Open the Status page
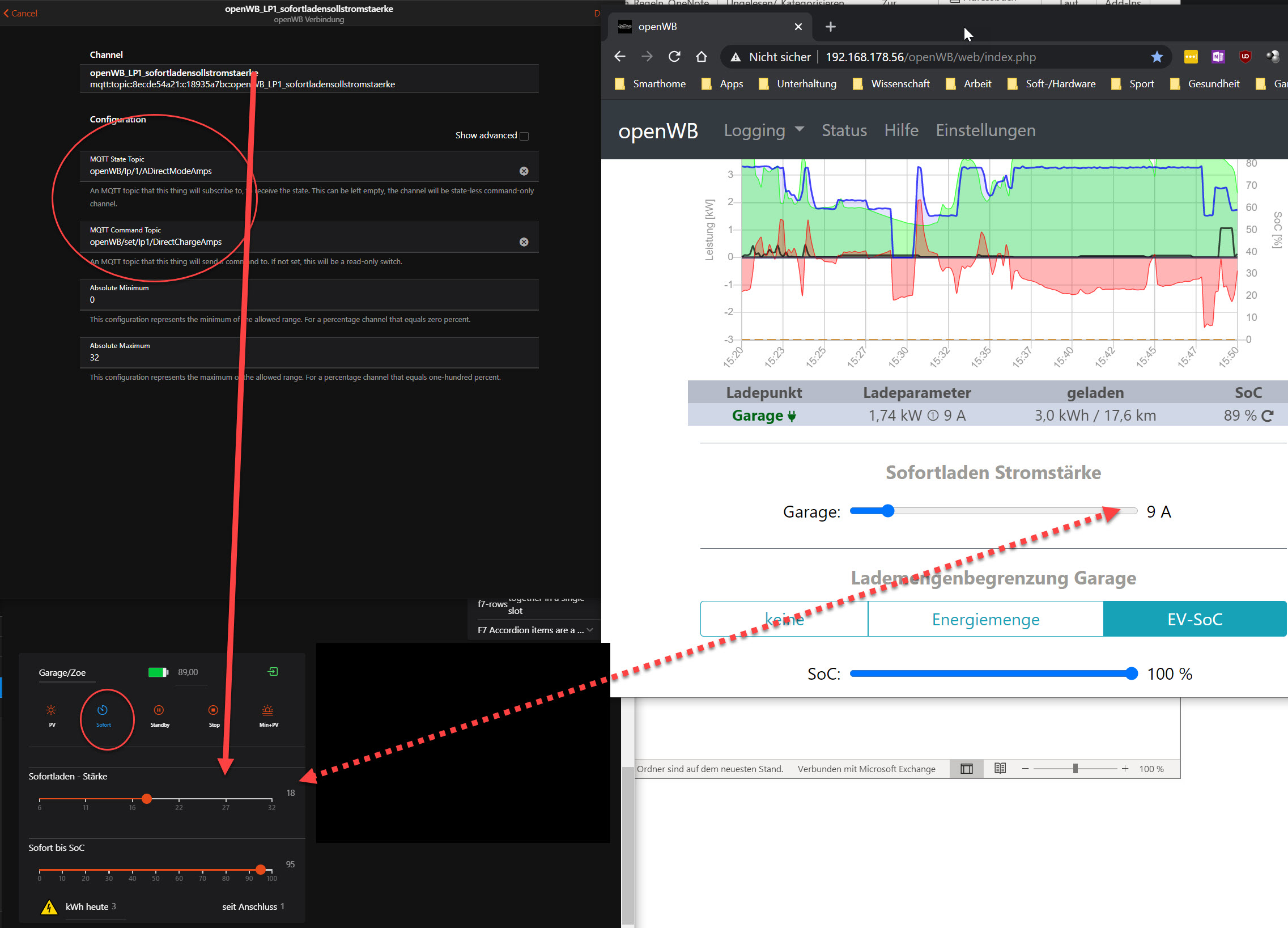This screenshot has width=1288, height=928. coord(844,130)
